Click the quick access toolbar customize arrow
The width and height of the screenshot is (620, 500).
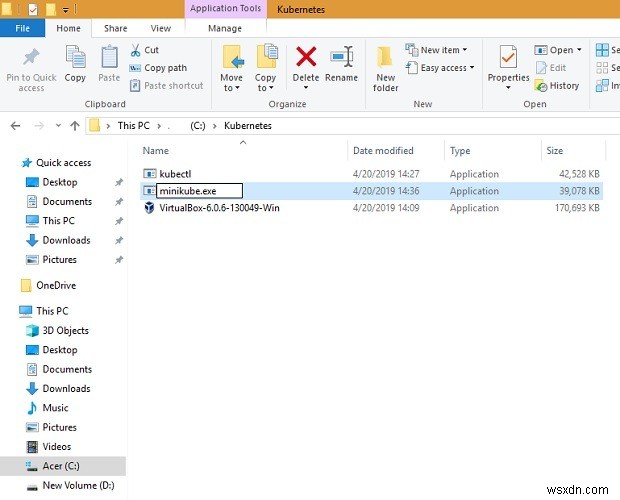click(x=66, y=9)
